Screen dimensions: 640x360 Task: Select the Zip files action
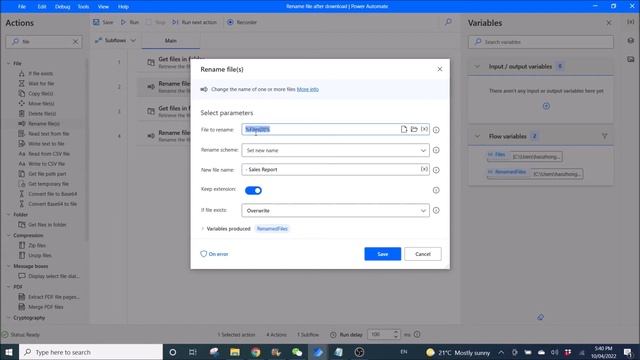(37, 245)
